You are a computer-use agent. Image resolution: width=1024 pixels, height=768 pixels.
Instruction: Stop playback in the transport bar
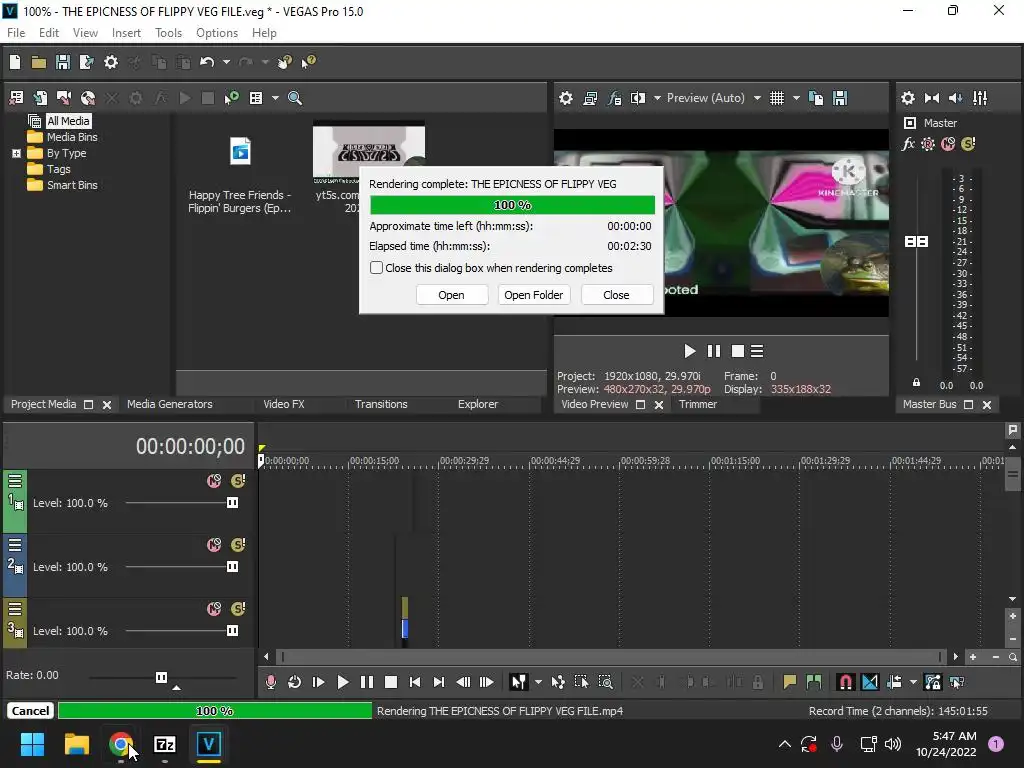[x=391, y=682]
